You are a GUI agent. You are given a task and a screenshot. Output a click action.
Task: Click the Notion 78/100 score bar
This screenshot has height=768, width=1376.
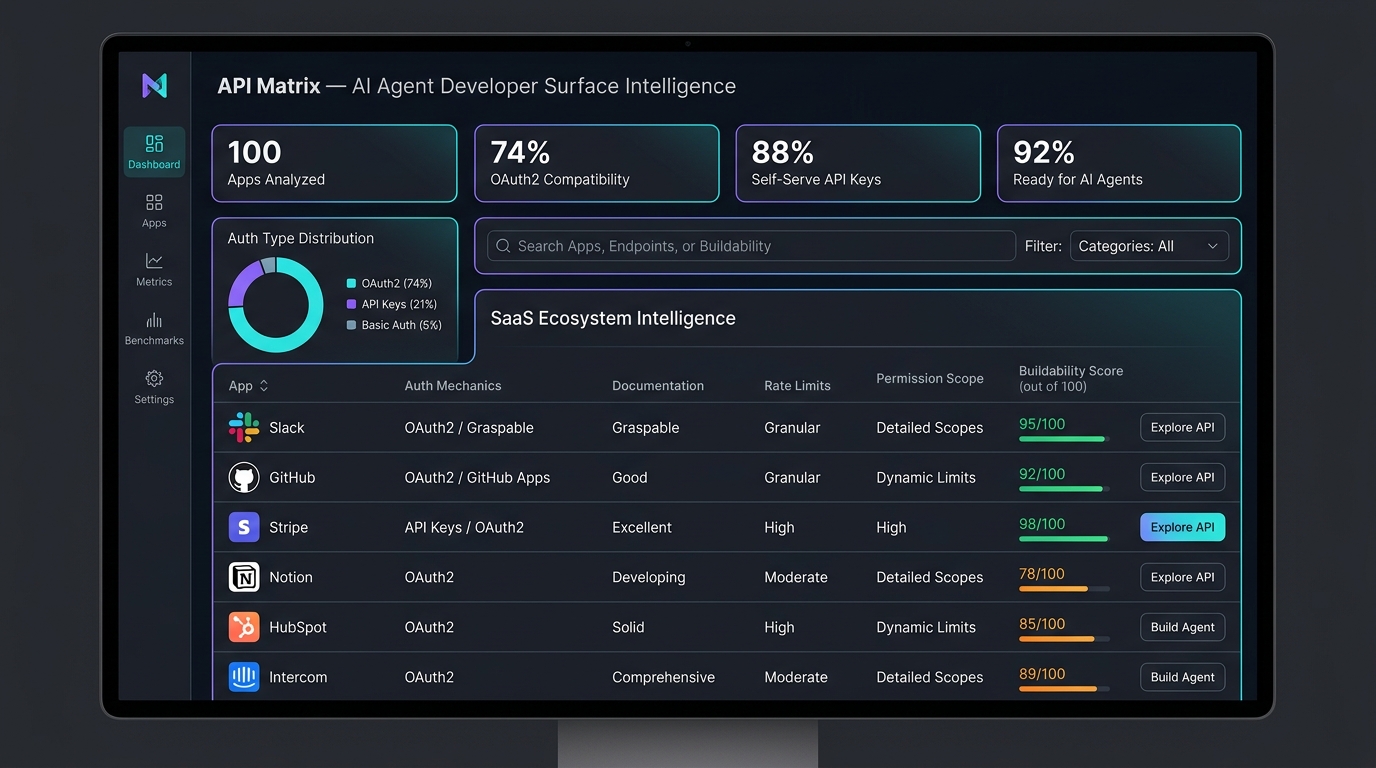(1064, 589)
